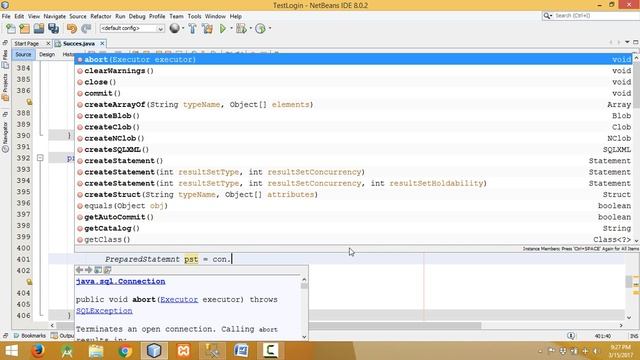The width and height of the screenshot is (640, 360).
Task: Click the Open Project toolbar icon
Action: (39, 29)
